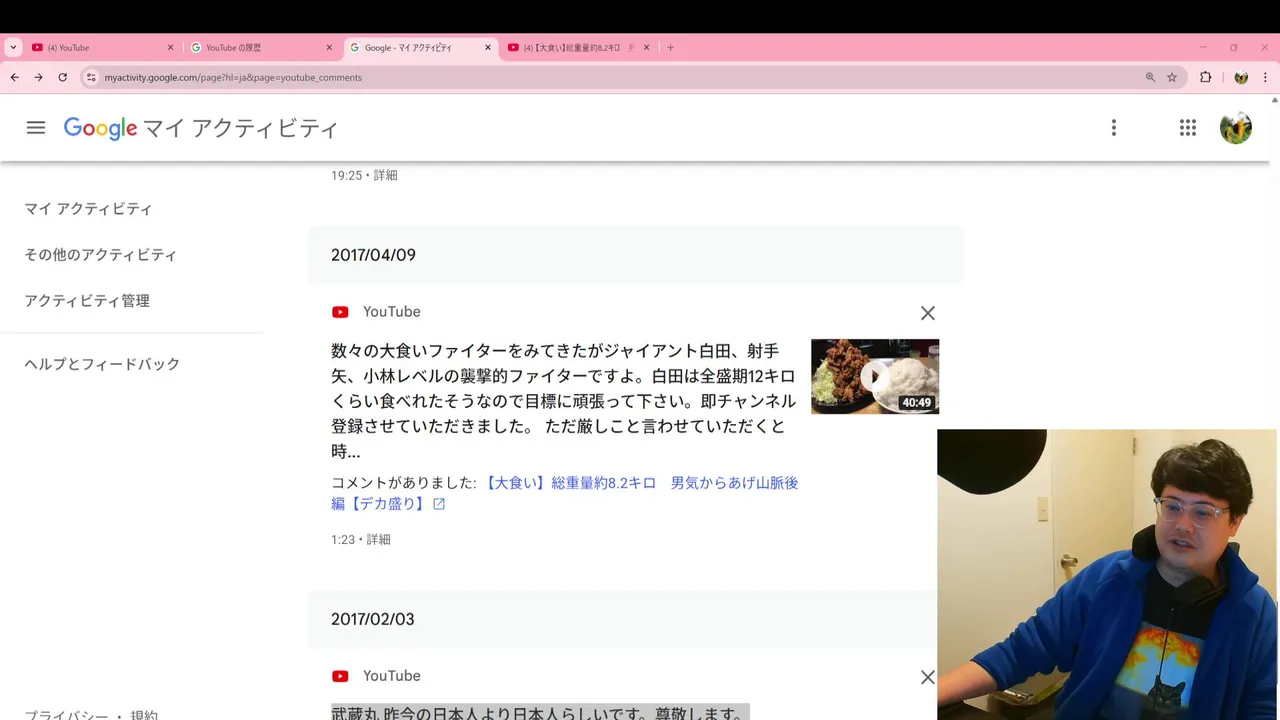Click the comment text starting 数々の大食いファイター
This screenshot has height=720, width=1280.
(564, 401)
